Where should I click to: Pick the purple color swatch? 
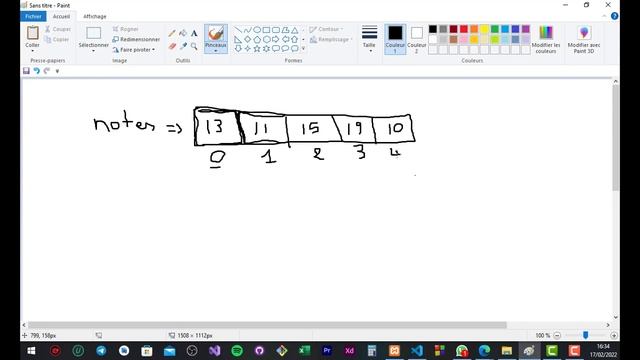[526, 29]
